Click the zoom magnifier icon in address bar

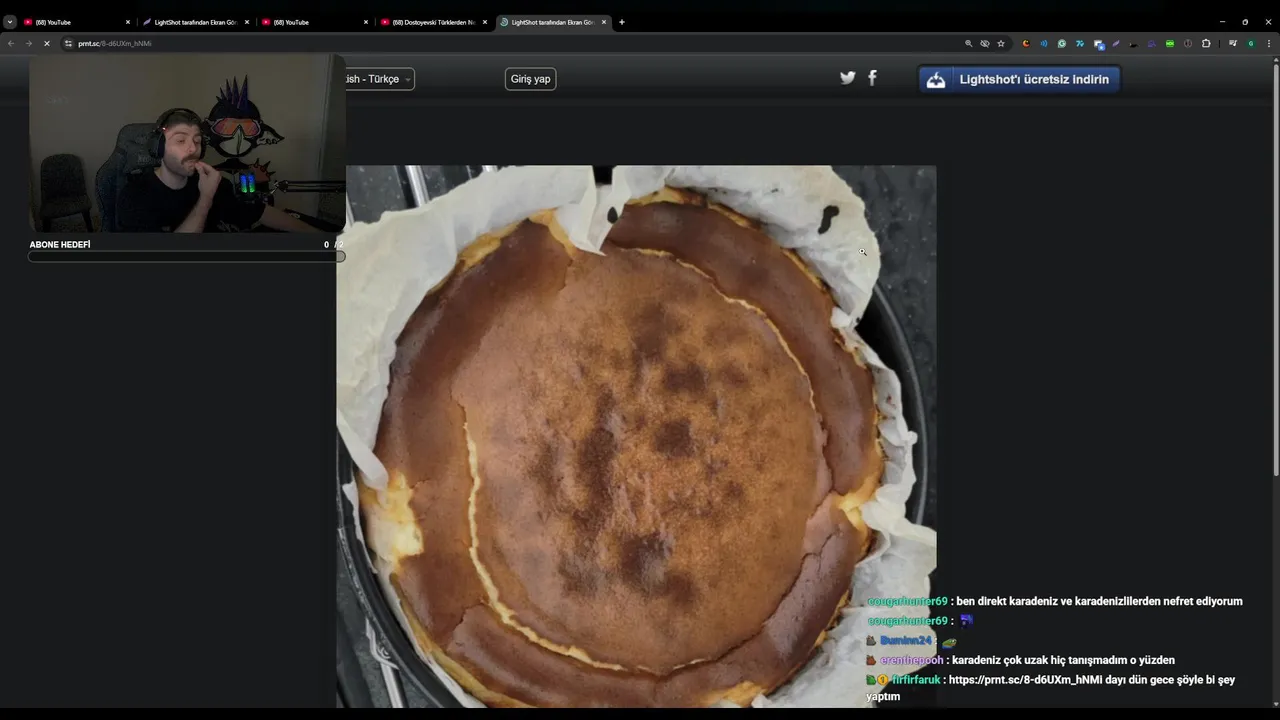coord(968,44)
